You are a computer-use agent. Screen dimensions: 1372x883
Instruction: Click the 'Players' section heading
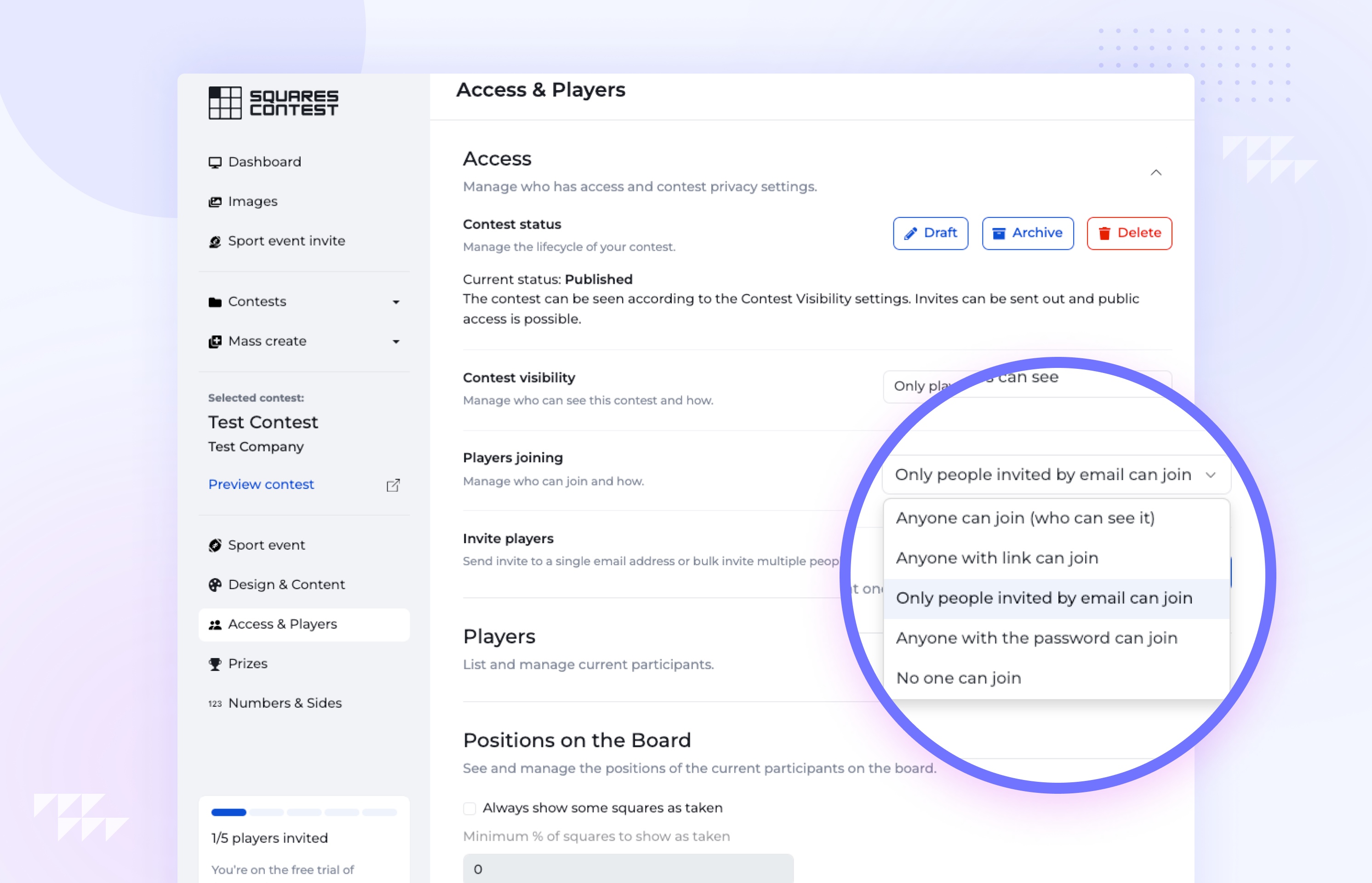pos(498,636)
